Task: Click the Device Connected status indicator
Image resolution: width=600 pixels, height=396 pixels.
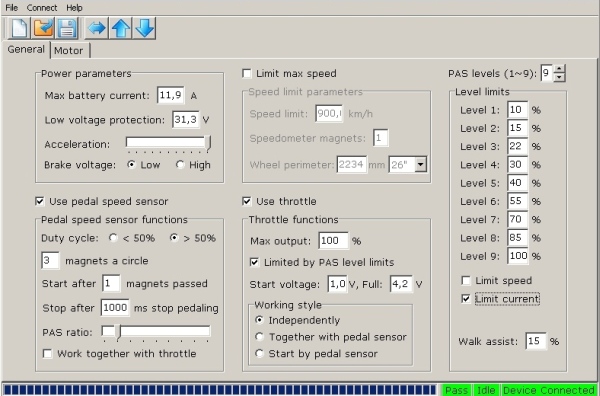Action: pyautogui.click(x=549, y=390)
